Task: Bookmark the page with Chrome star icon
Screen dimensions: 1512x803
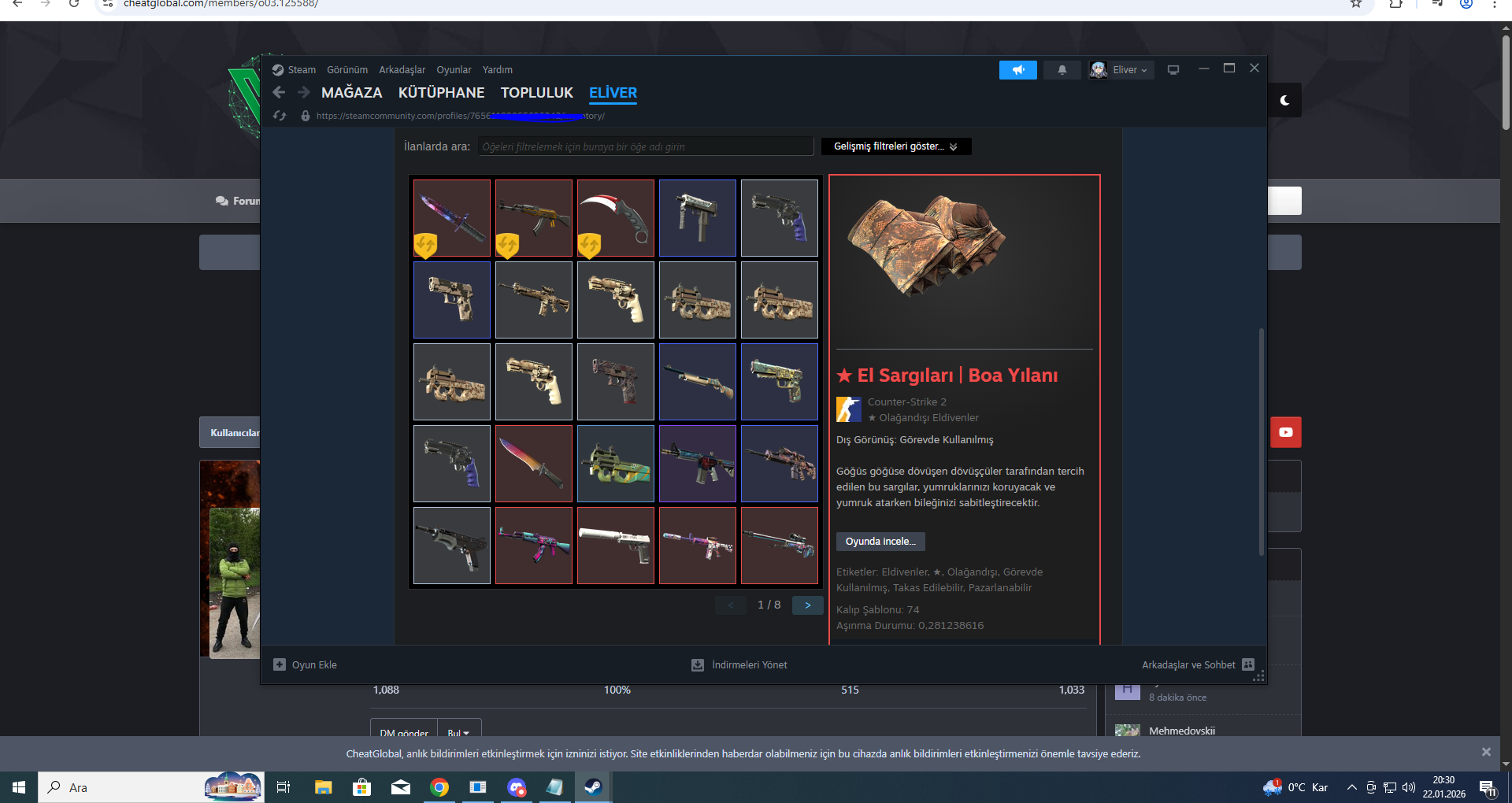Action: point(1356,4)
